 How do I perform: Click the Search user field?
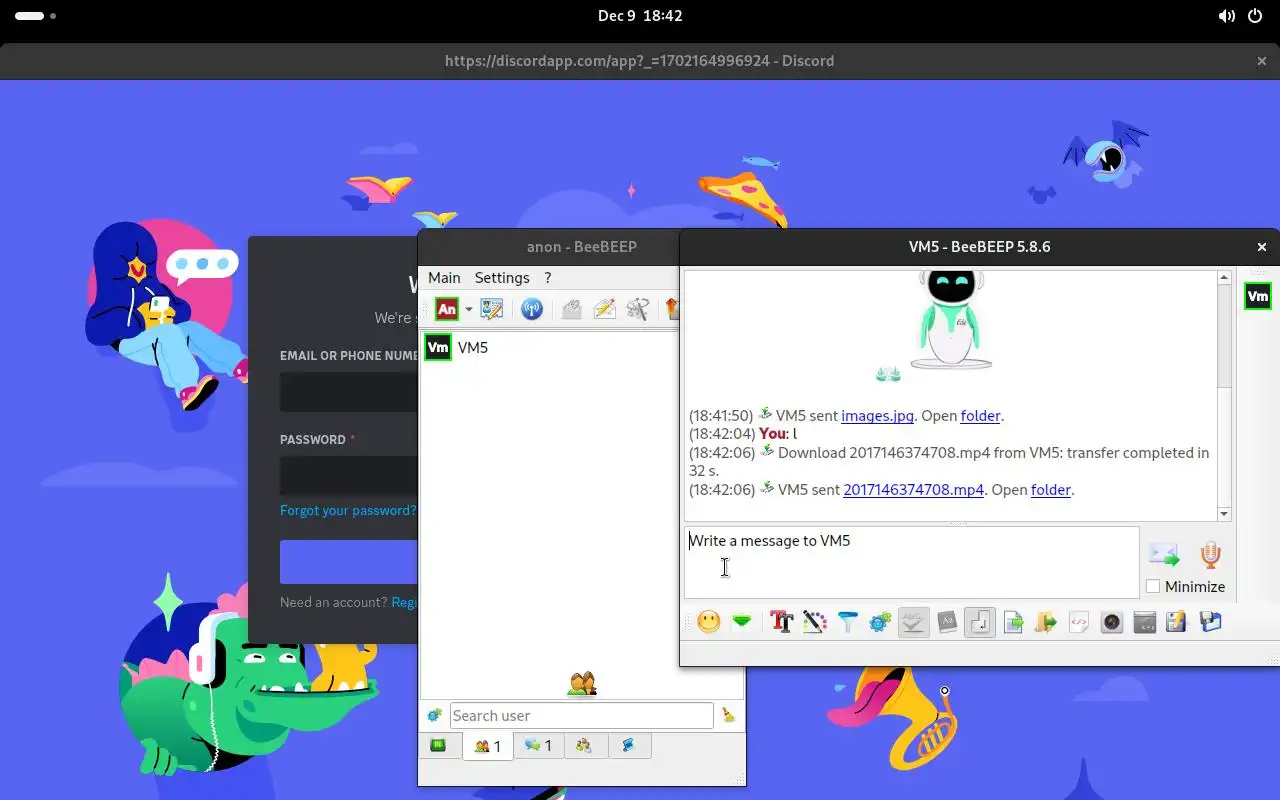pos(581,716)
